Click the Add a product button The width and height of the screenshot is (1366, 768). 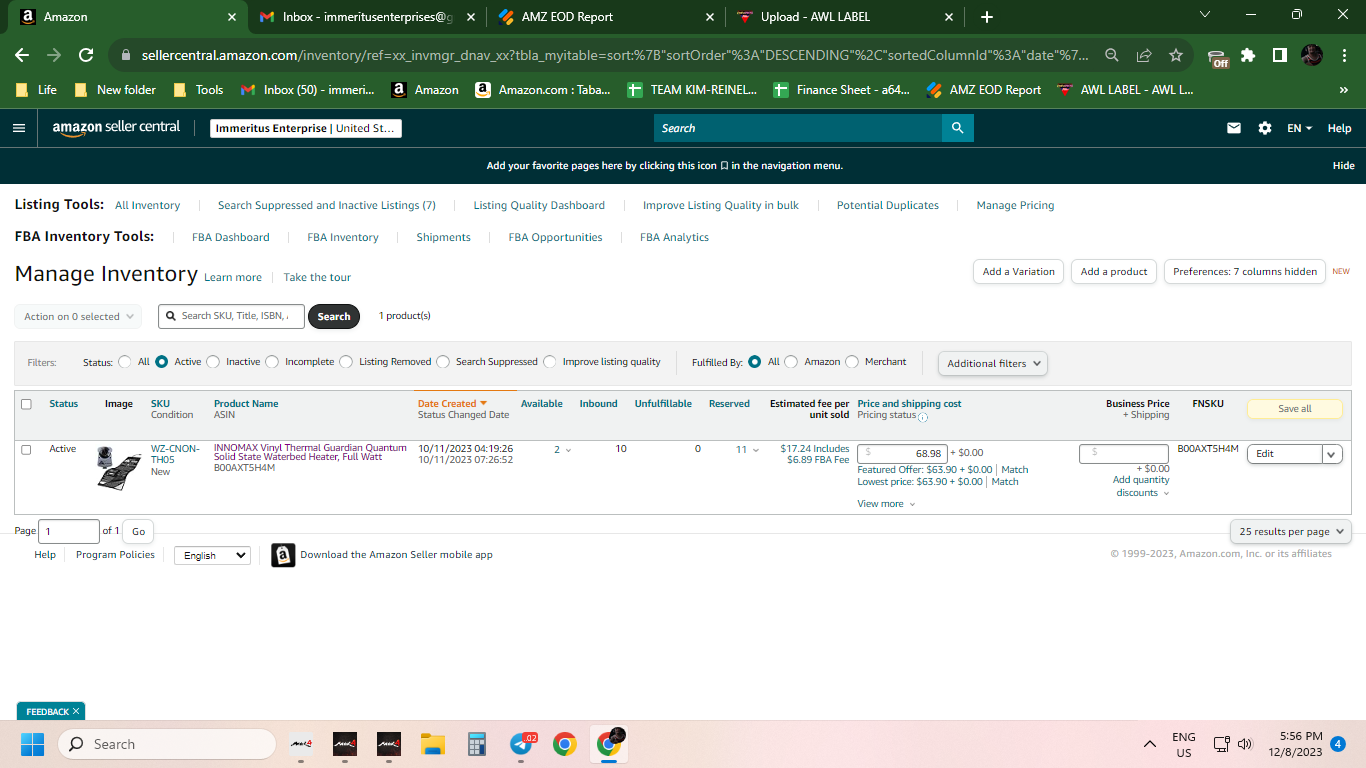pos(1114,271)
